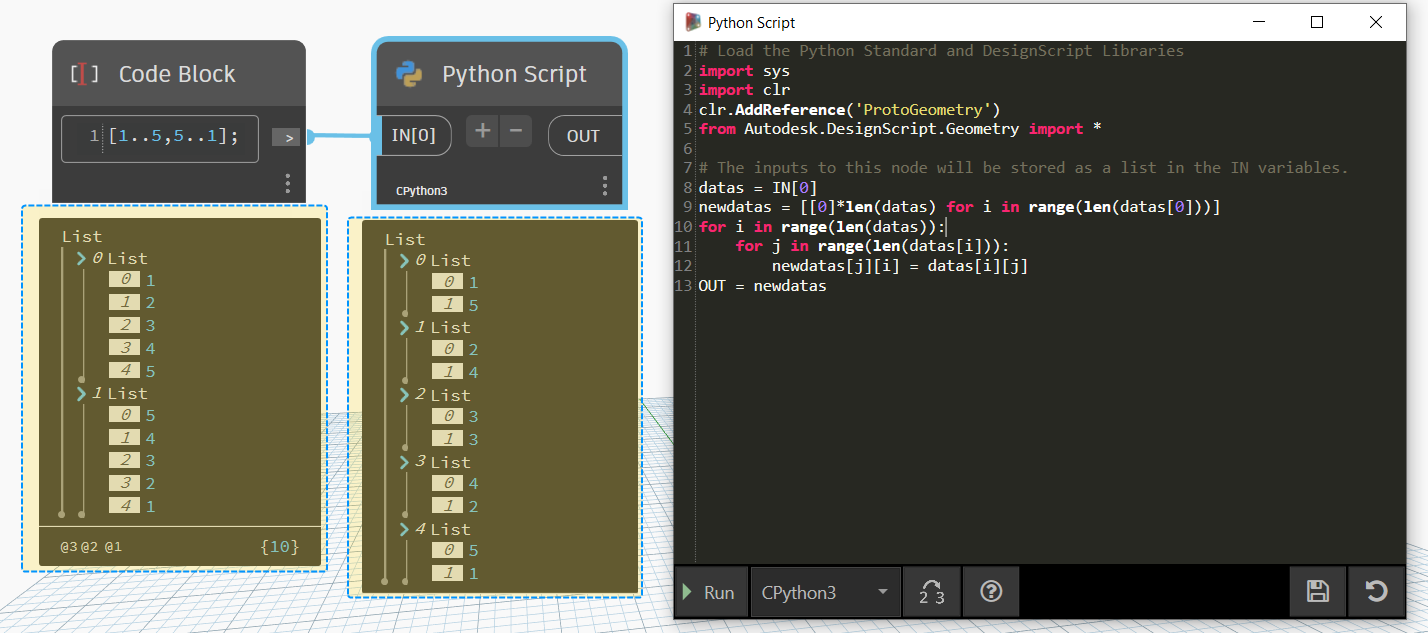
Task: Collapse index 3 List in Python Script preview
Action: click(405, 462)
